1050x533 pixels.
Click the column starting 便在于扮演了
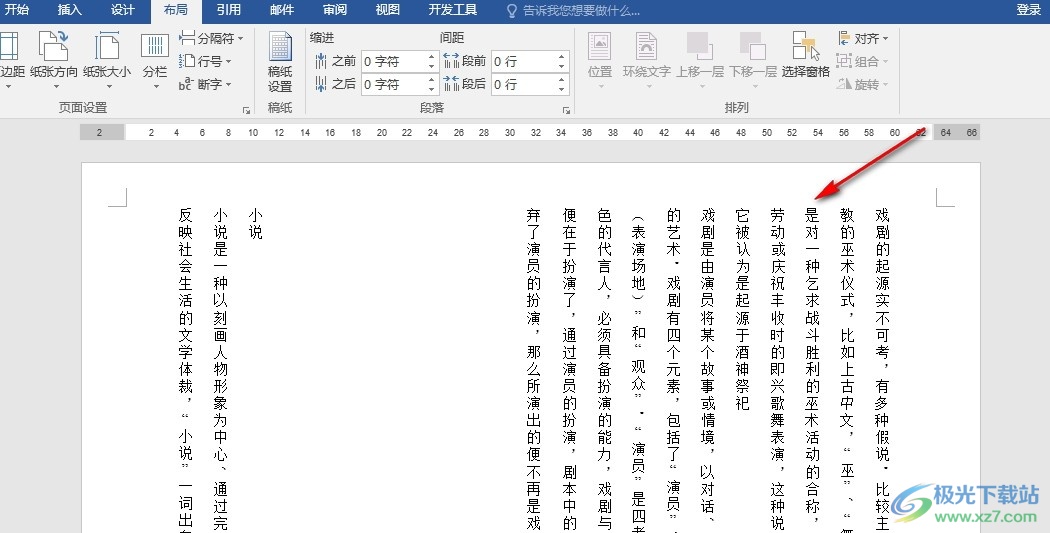point(569,370)
